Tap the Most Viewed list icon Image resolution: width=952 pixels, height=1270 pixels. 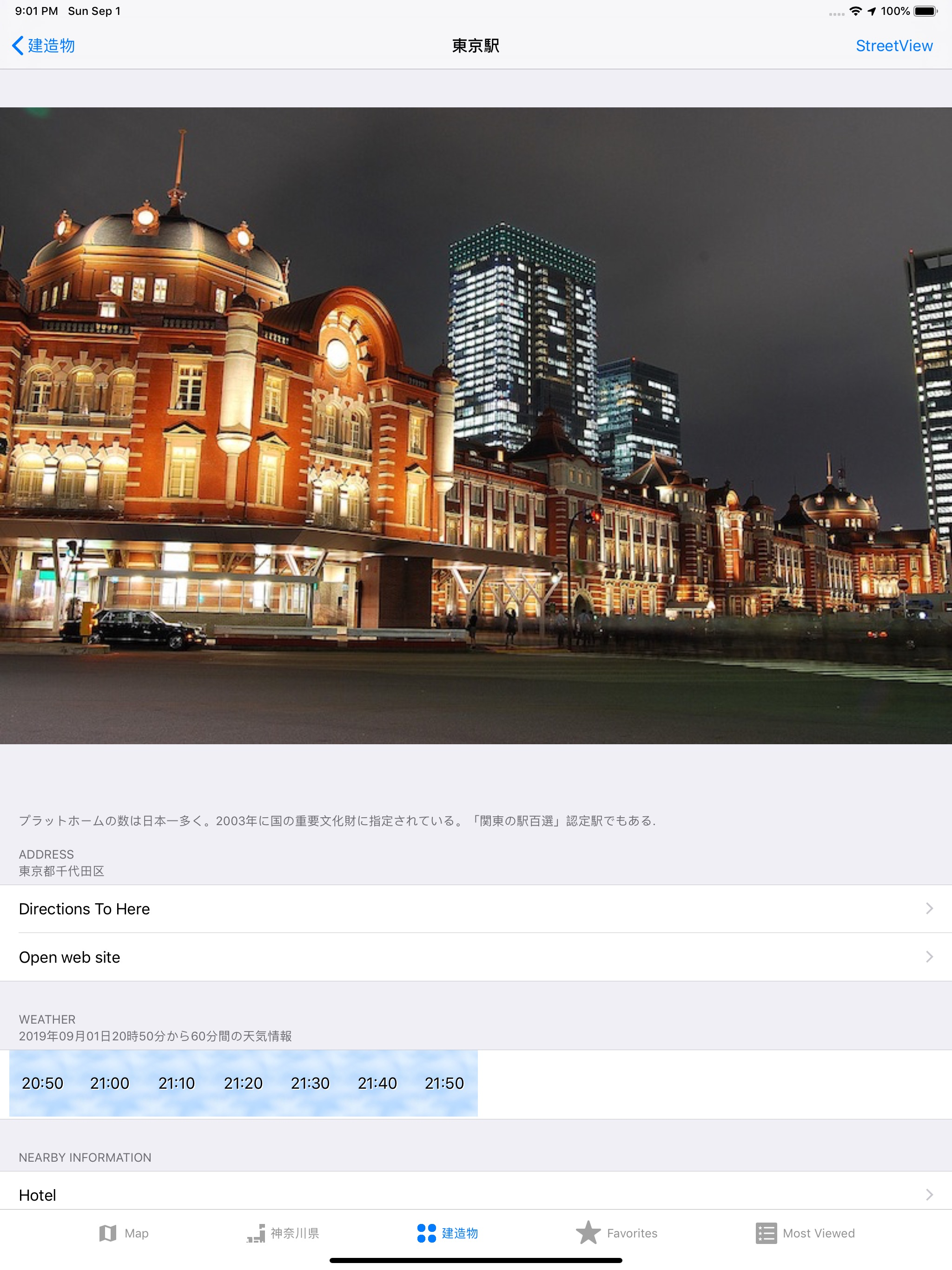[x=766, y=1233]
